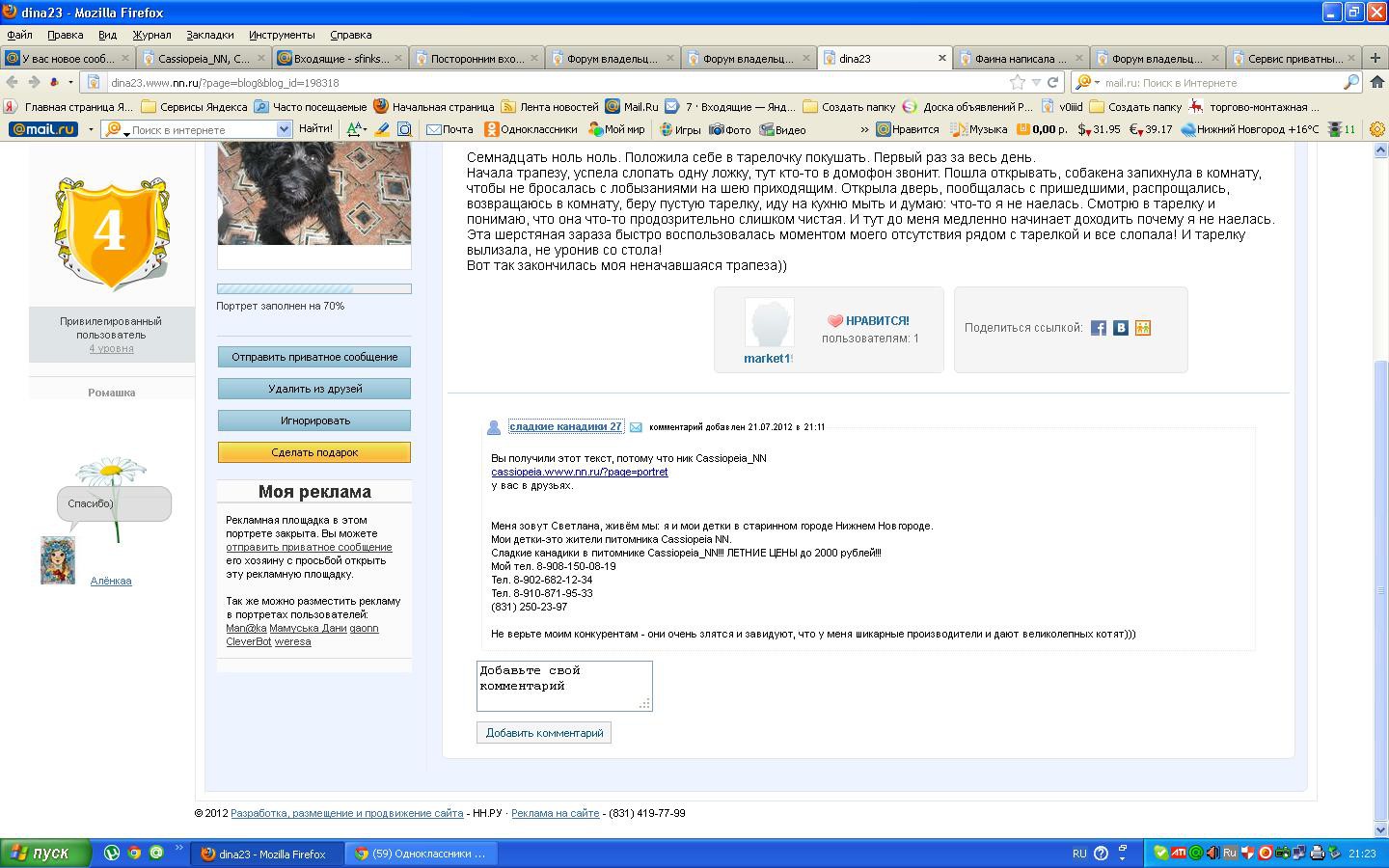Viewport: 1389px width, 868px height.
Task: Expand the font size dropdown in Mail.ru toolbar
Action: (365, 129)
